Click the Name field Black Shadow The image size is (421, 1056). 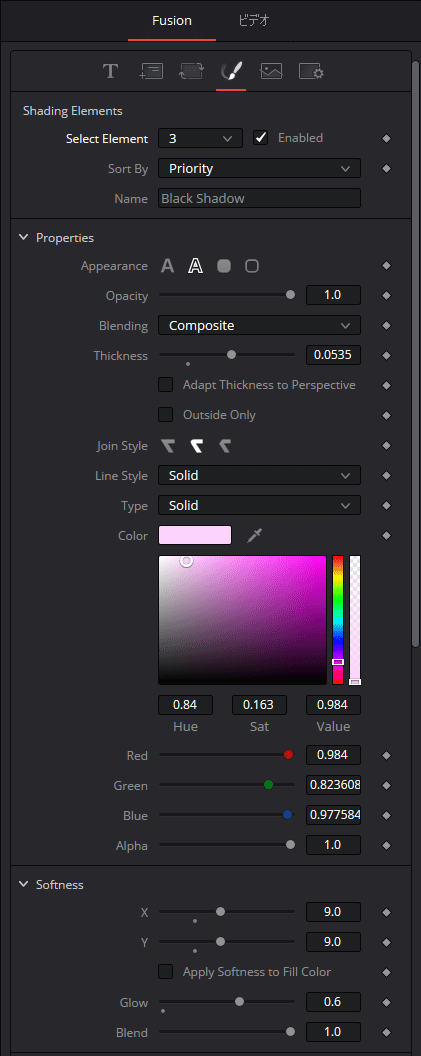[259, 199]
